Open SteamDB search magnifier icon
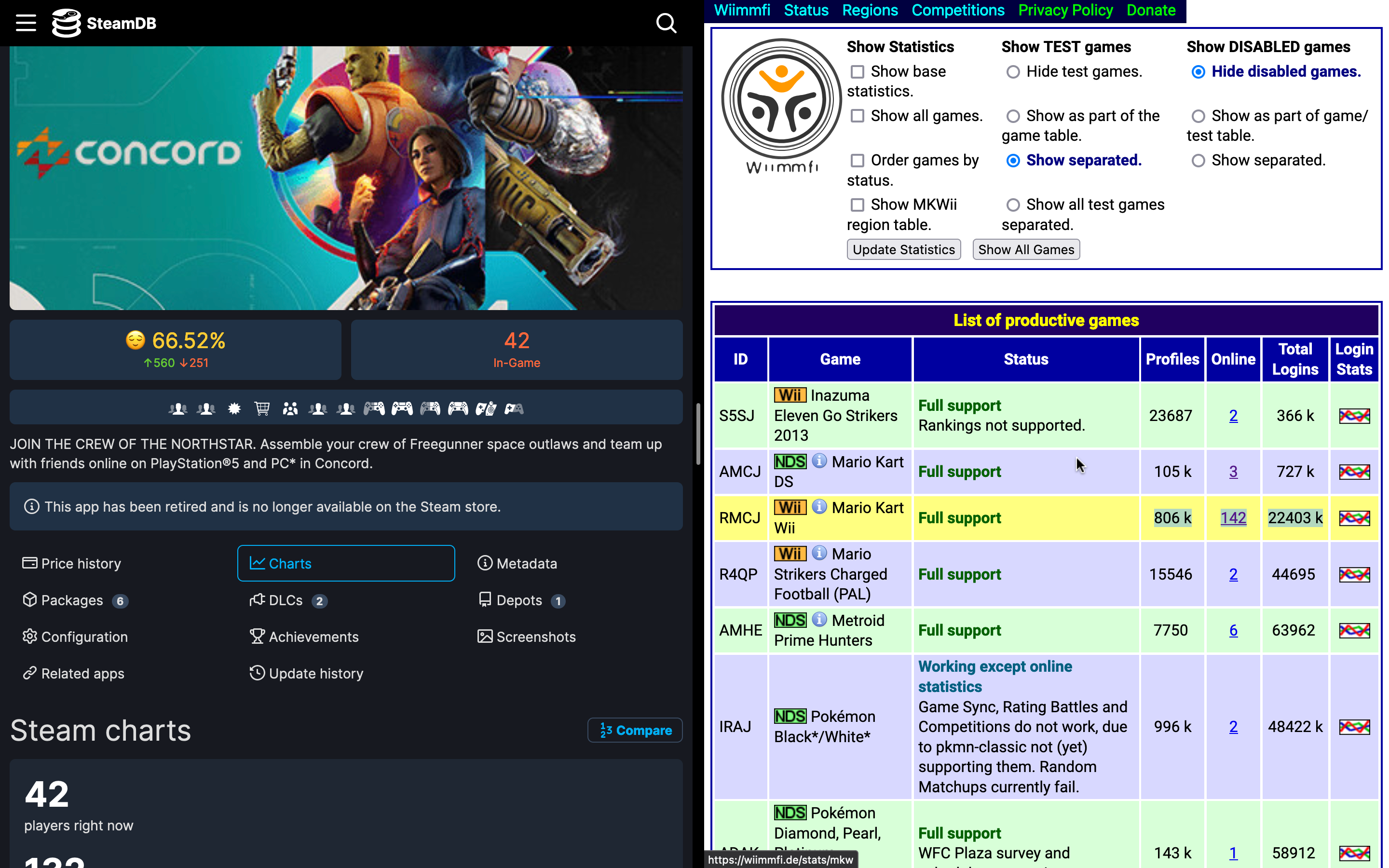 667,23
